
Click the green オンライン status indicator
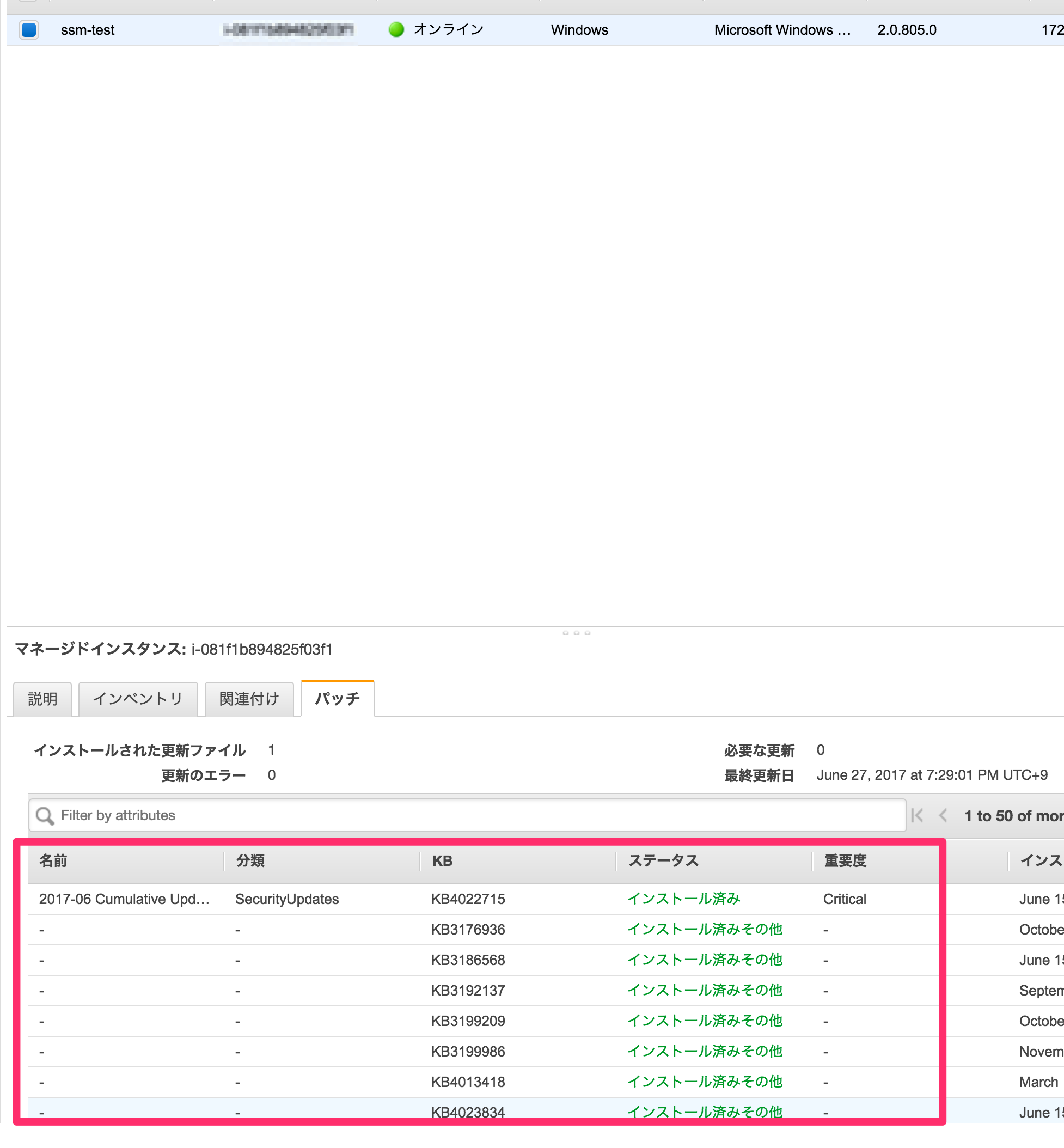point(397,29)
